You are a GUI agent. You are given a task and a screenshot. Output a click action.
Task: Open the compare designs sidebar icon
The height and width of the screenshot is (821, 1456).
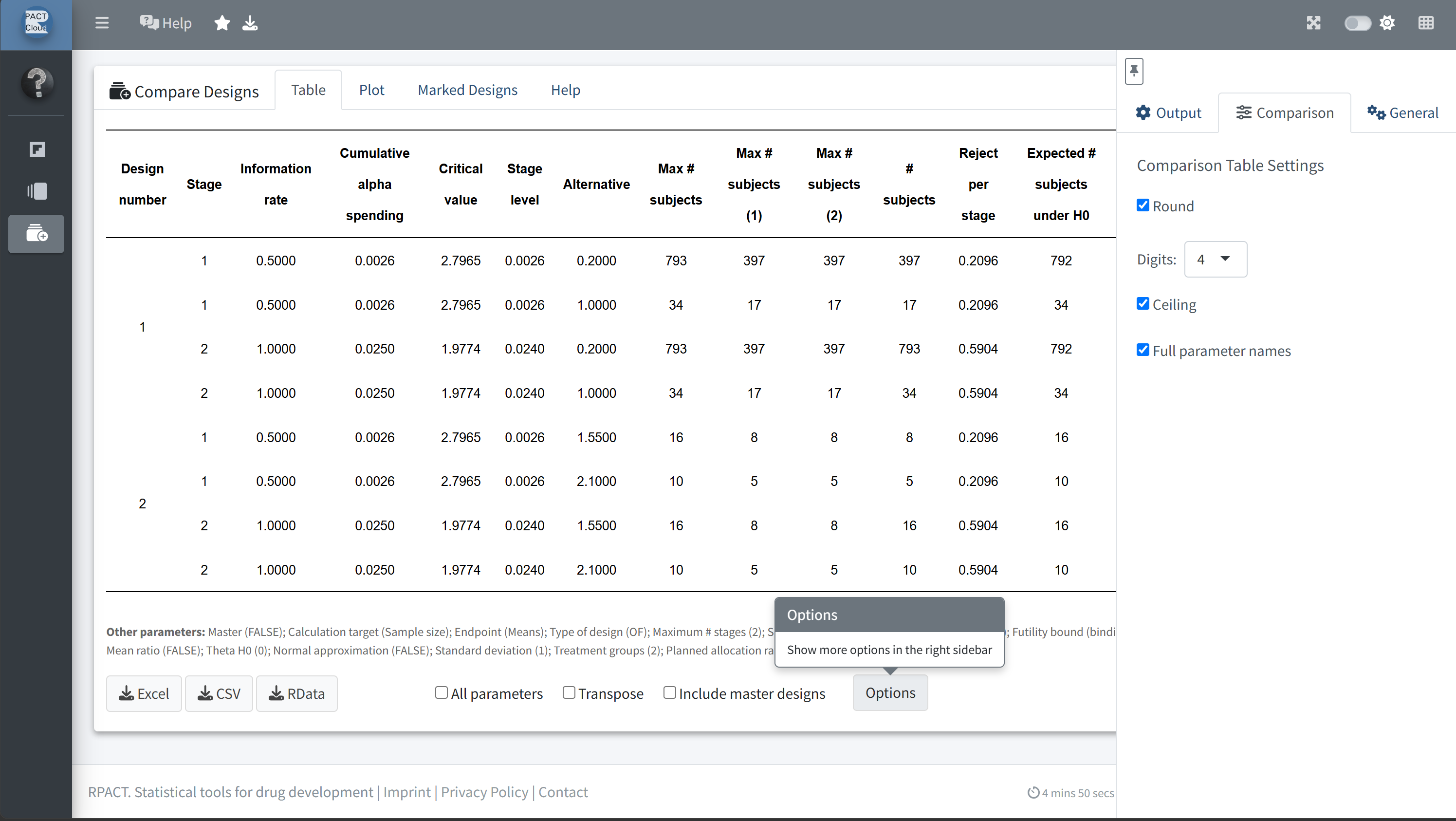(x=37, y=234)
